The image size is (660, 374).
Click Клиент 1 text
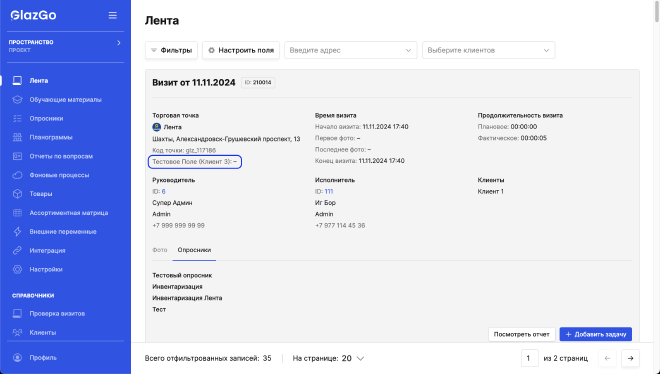(x=490, y=191)
